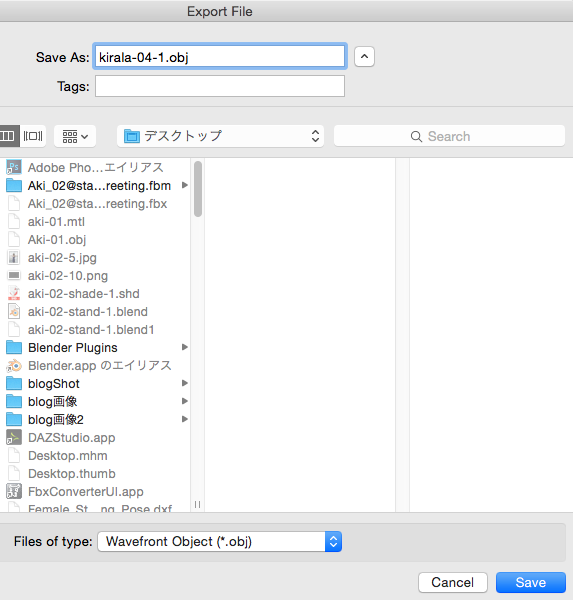Open the Files of type dropdown
This screenshot has width=573, height=600.
[x=220, y=541]
